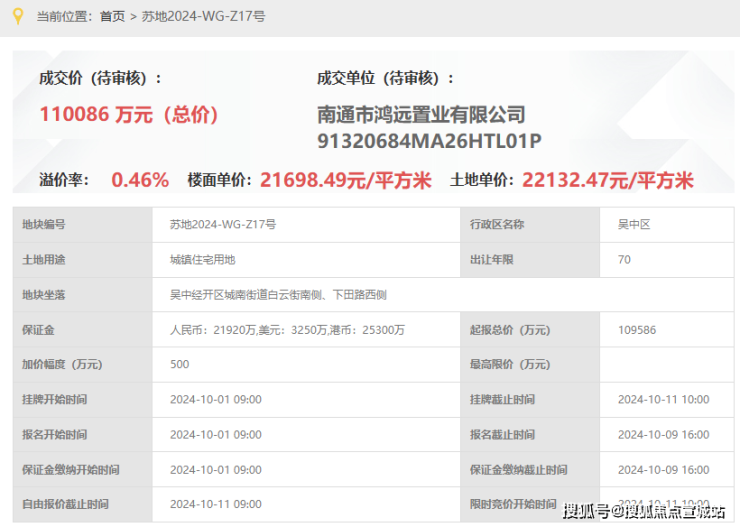Screen dimensions: 740x527
Task: Select the 地块坐落 address text
Action: point(278,295)
